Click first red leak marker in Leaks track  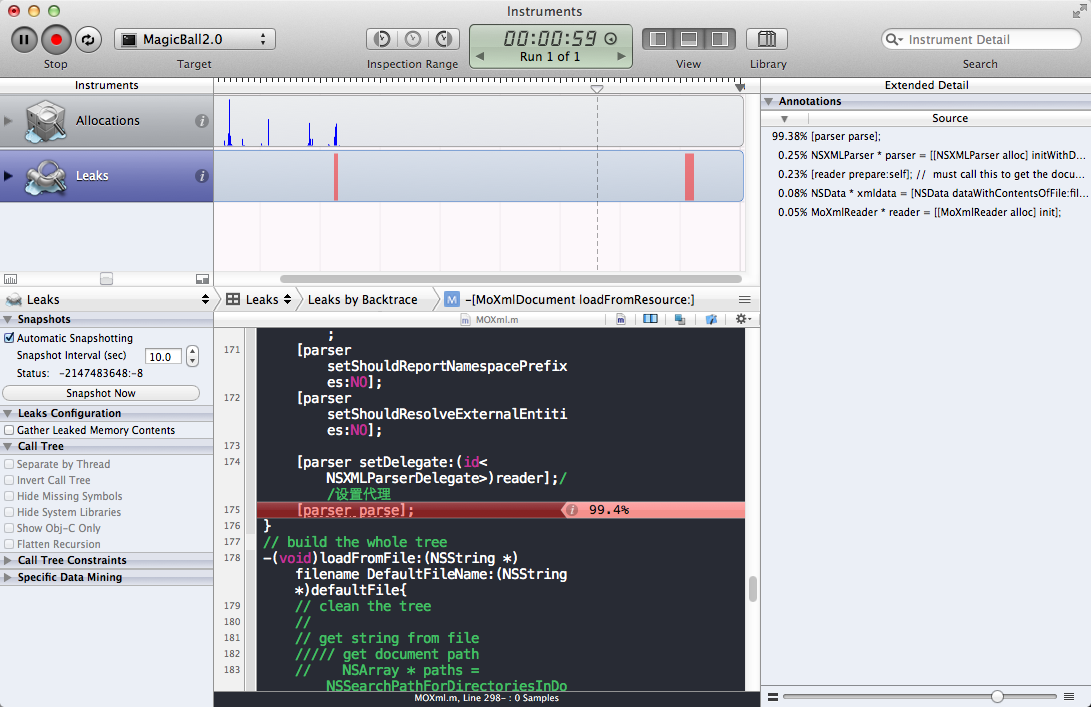(336, 177)
